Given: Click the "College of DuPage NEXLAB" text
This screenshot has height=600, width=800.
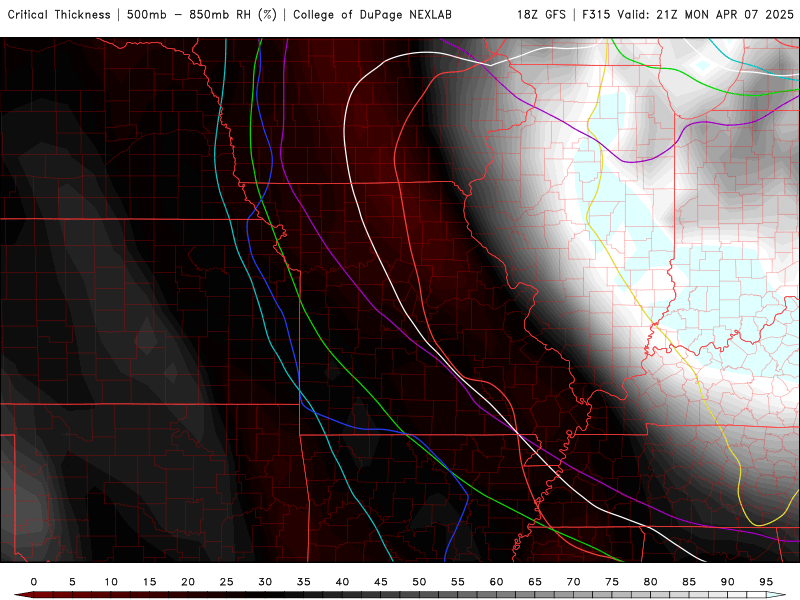Looking at the screenshot, I should [372, 15].
